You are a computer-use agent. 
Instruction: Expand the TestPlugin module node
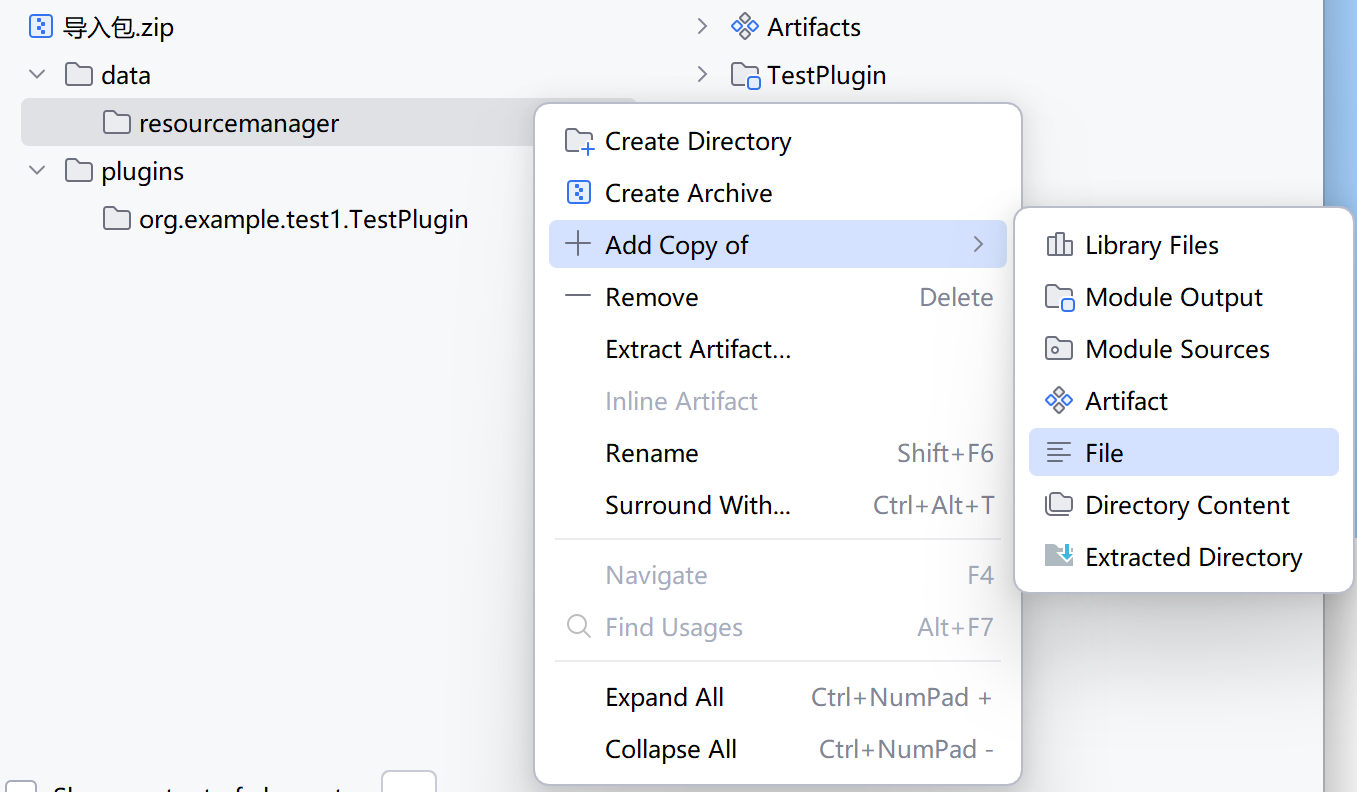click(703, 75)
